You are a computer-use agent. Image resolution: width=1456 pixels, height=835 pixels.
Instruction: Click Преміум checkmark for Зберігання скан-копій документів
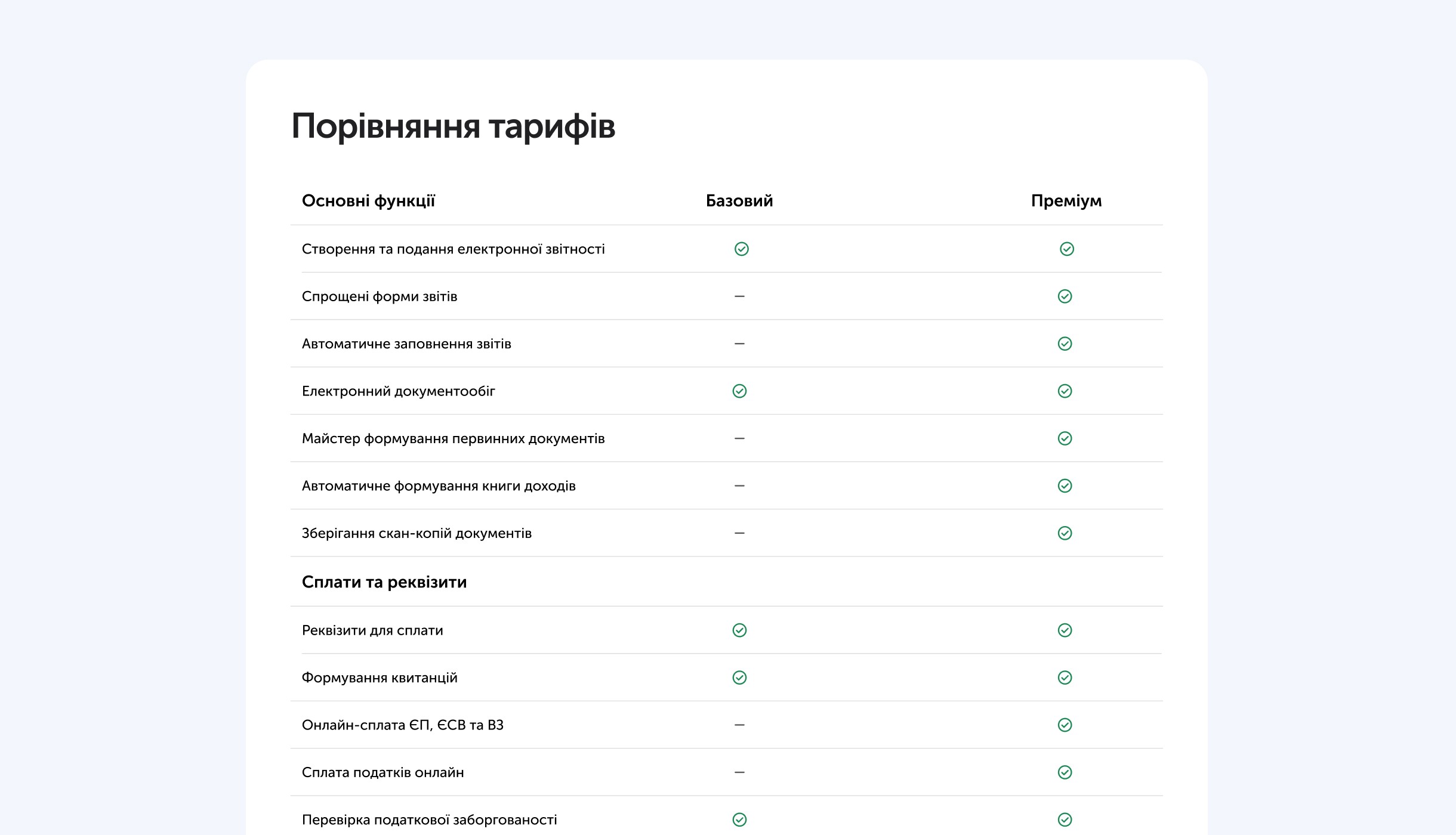[x=1065, y=533]
